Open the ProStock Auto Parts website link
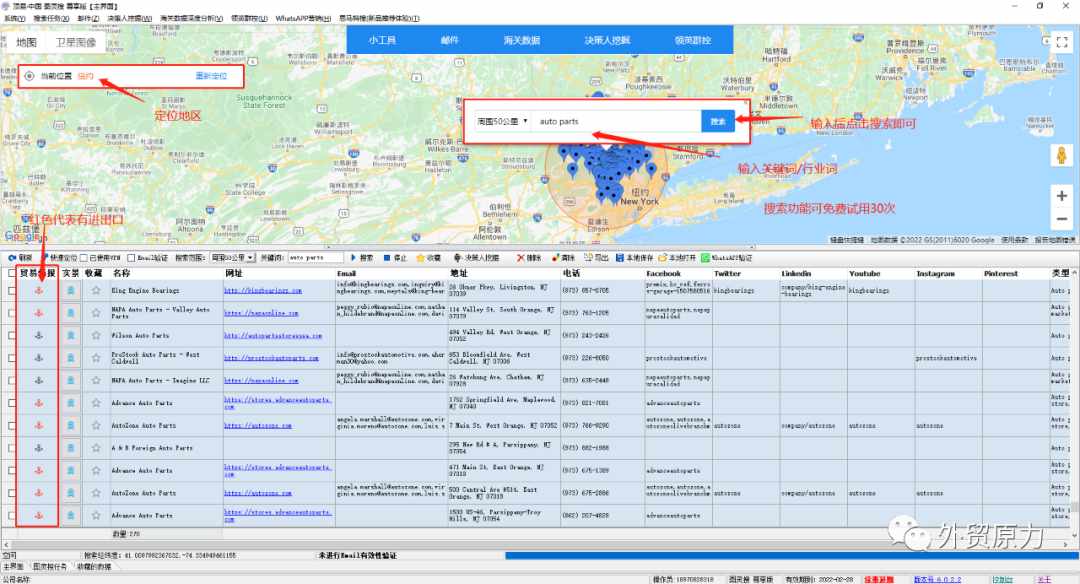The image size is (1080, 584). pyautogui.click(x=271, y=358)
